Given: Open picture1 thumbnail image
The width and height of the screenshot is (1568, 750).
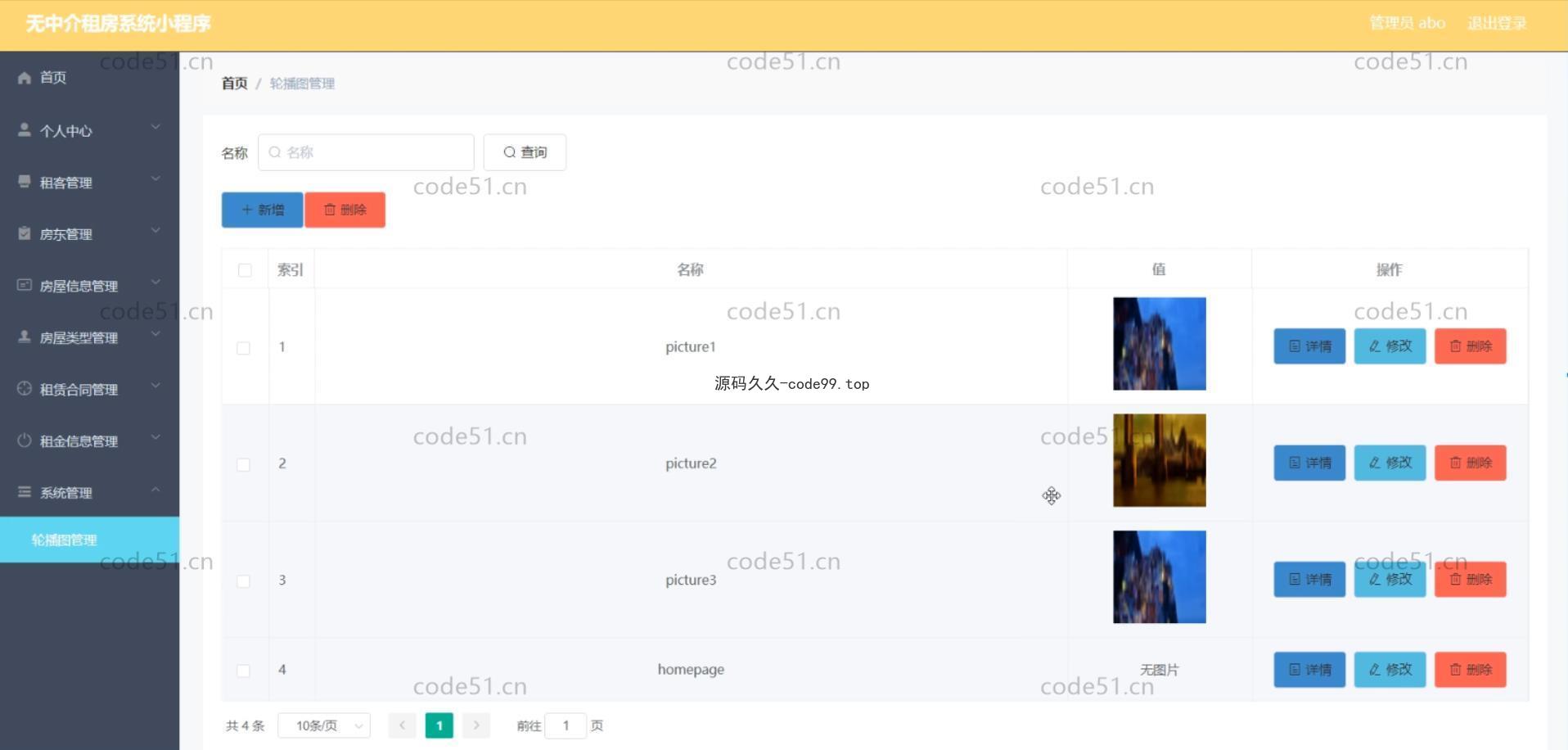Looking at the screenshot, I should click(x=1159, y=344).
